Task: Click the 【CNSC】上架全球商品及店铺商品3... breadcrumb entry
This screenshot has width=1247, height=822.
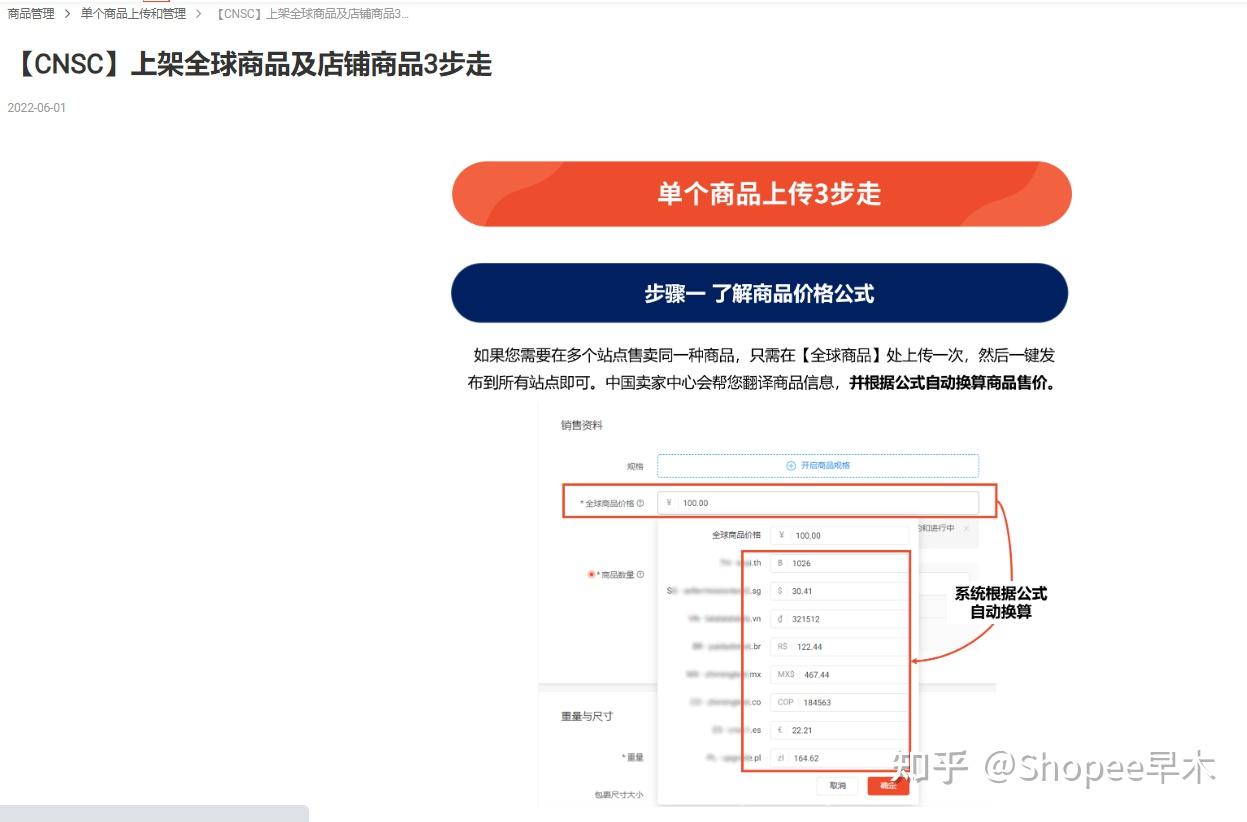Action: point(312,14)
